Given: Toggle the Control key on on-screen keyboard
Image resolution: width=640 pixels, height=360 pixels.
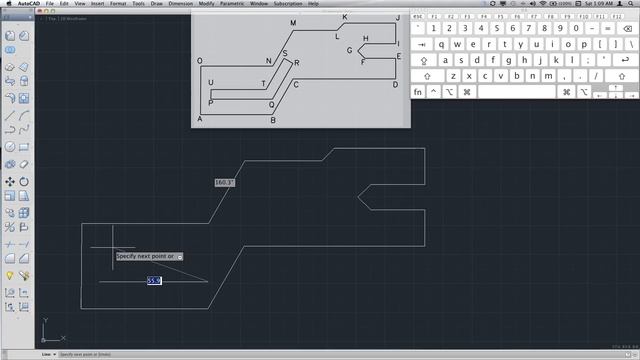Looking at the screenshot, I should [x=433, y=92].
